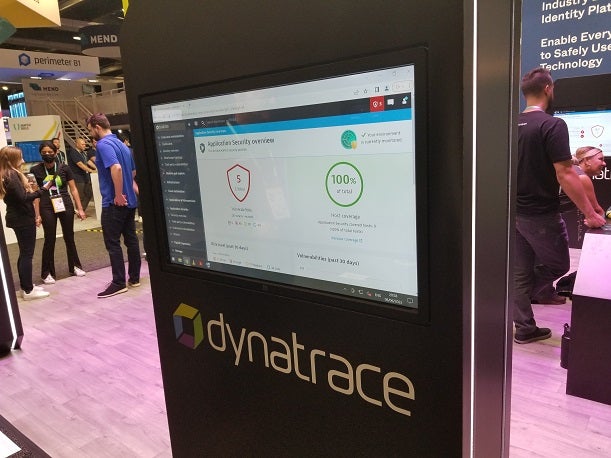The height and width of the screenshot is (458, 611).
Task: Click the green 100% coverage circle
Action: click(344, 184)
